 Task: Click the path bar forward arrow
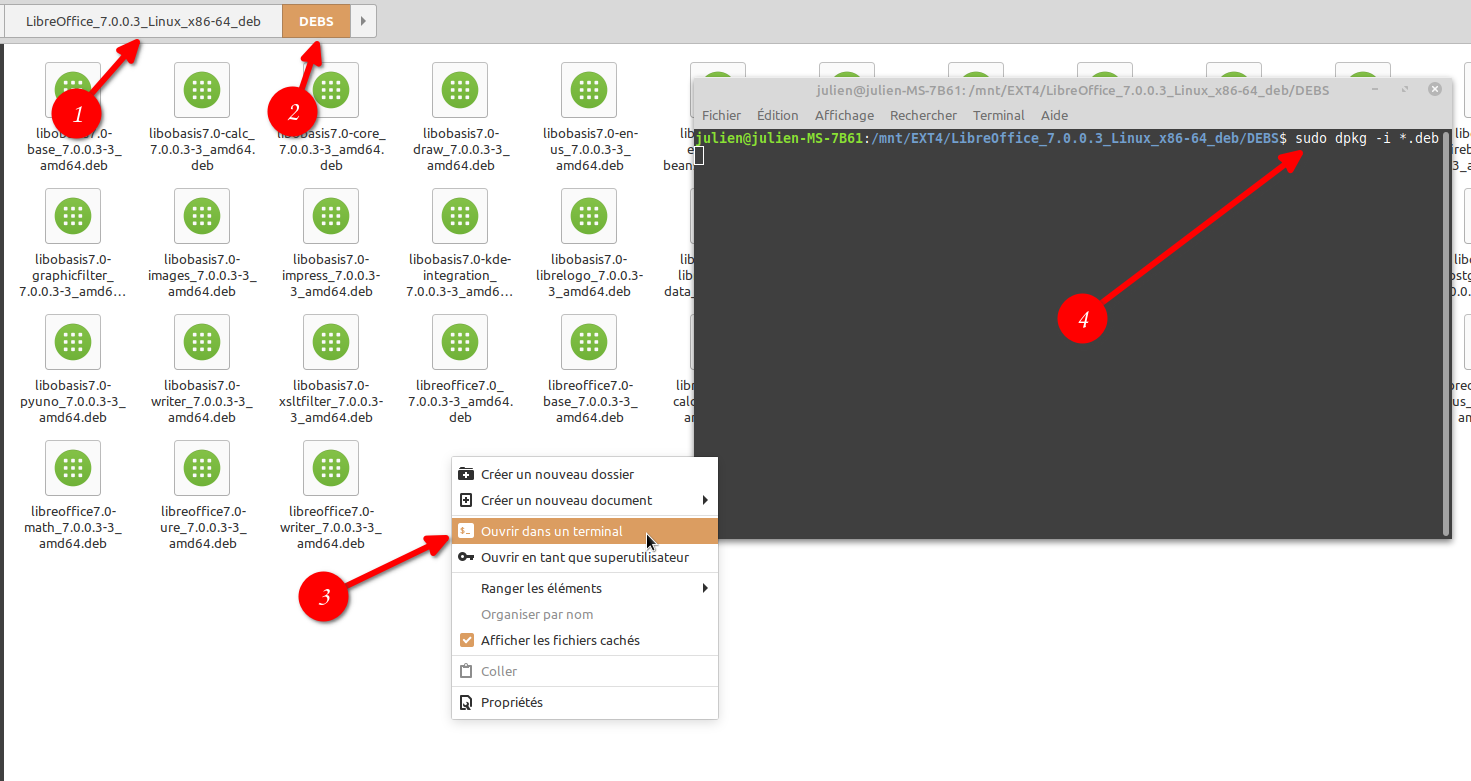coord(363,21)
